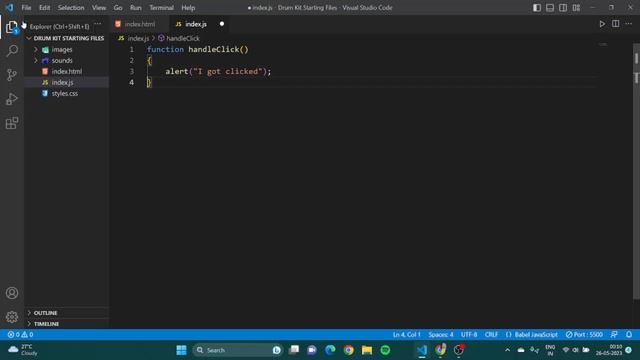Viewport: 640px width, 360px height.
Task: Open the Windows Start menu
Action: [181, 350]
